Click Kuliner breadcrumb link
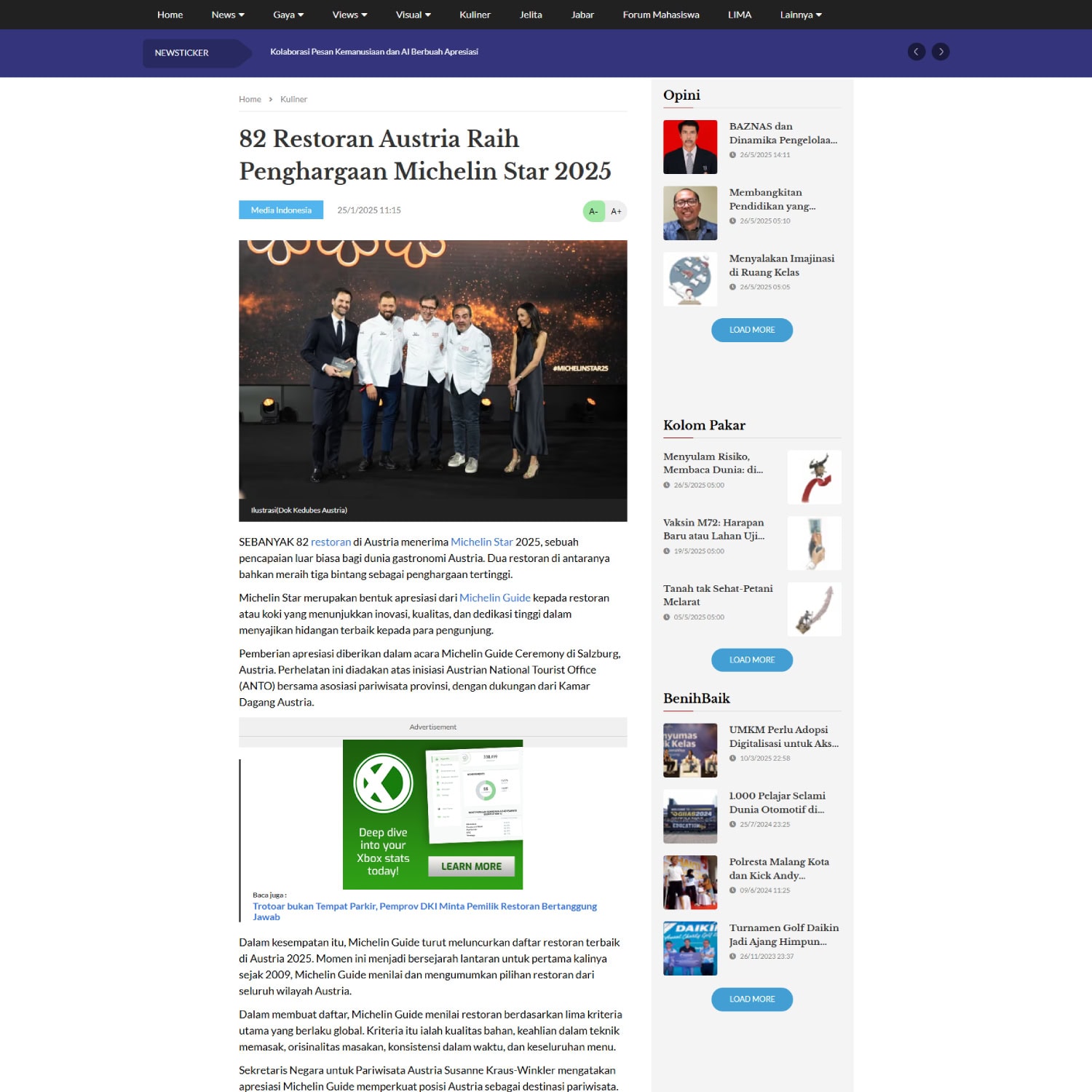Screen dimensions: 1092x1092 293,99
